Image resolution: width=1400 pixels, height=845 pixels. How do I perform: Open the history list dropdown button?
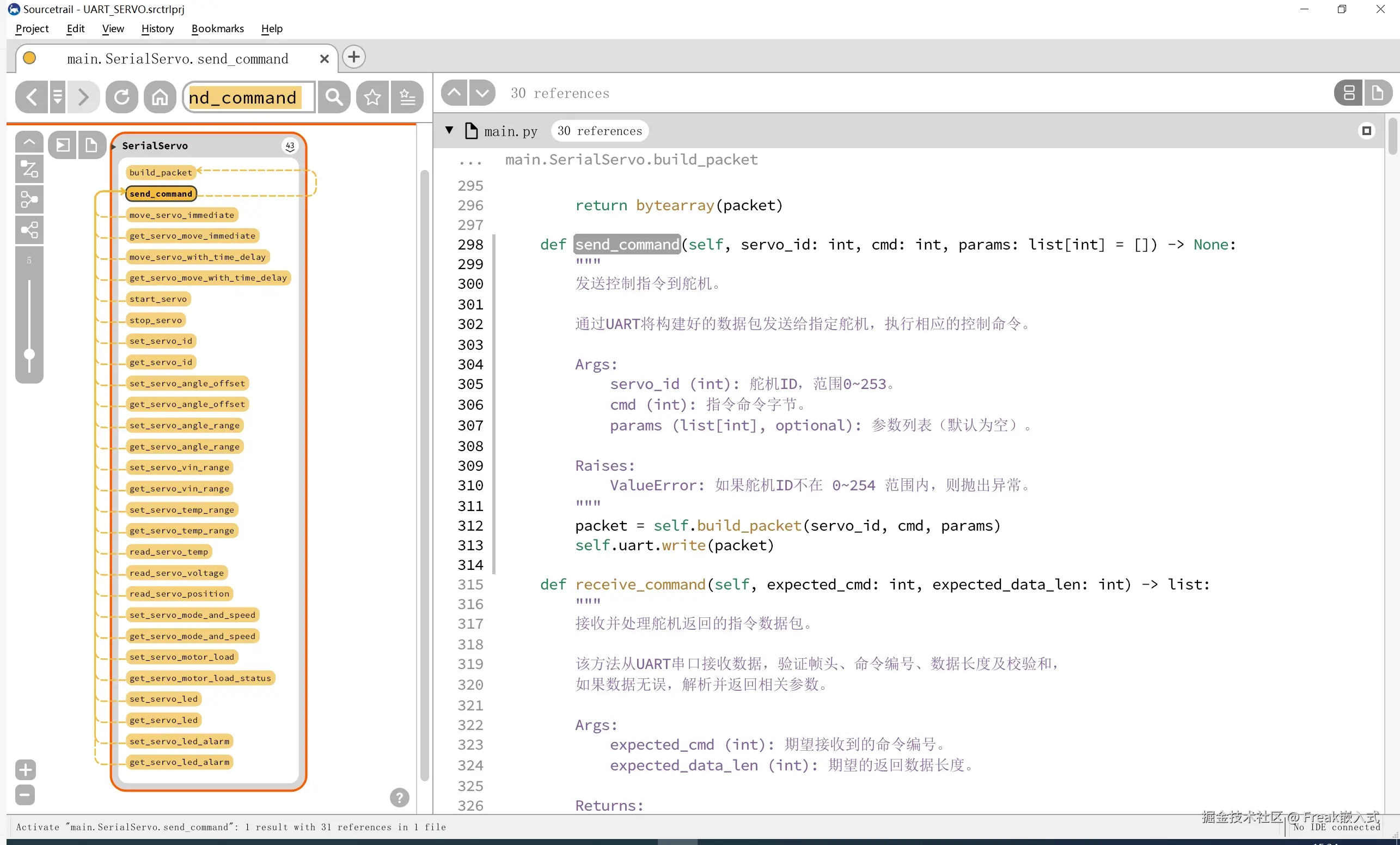pos(57,97)
